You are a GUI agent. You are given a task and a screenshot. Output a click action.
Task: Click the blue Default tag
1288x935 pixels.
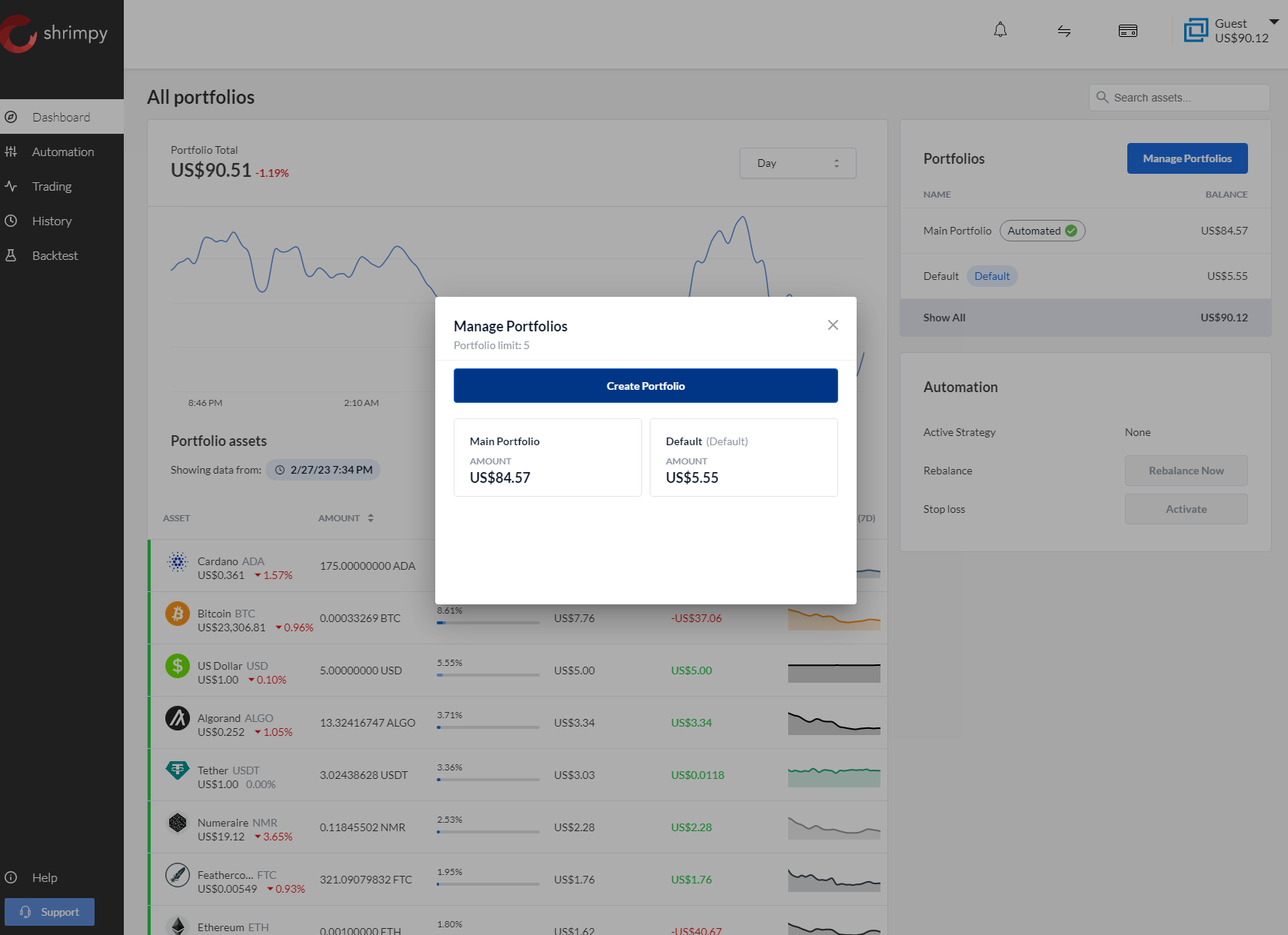coord(992,276)
